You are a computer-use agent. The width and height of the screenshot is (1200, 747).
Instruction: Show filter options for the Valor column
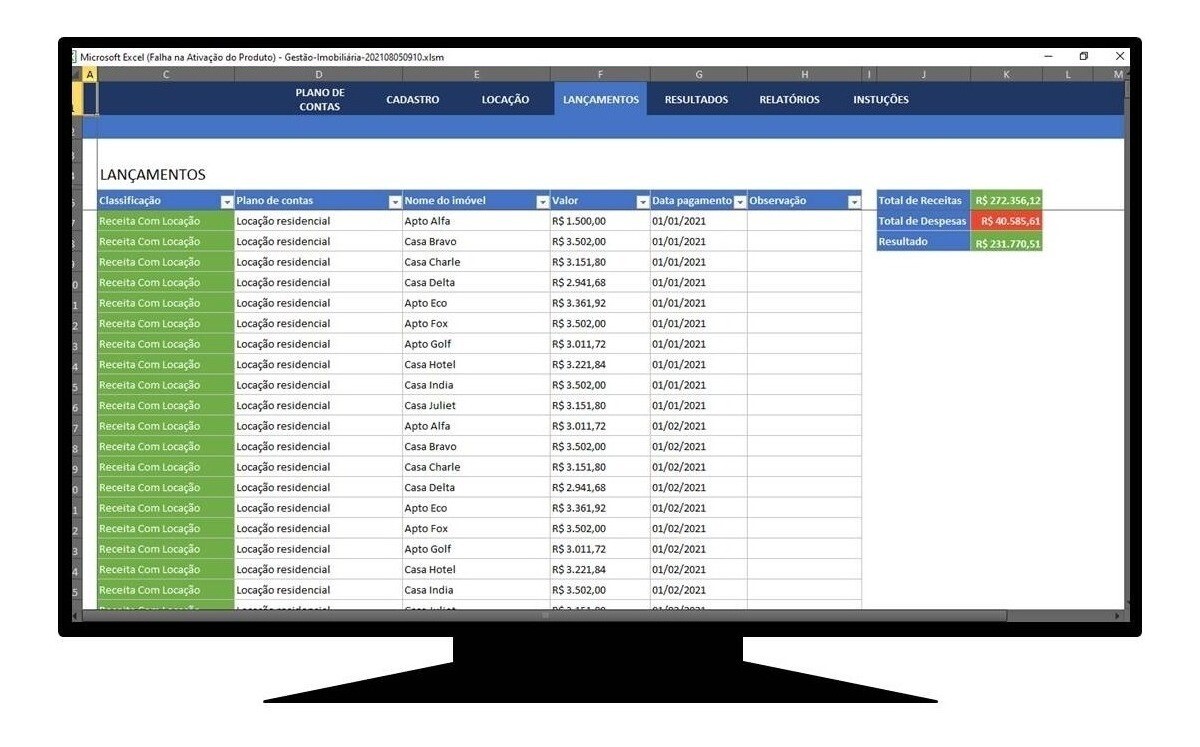click(642, 202)
